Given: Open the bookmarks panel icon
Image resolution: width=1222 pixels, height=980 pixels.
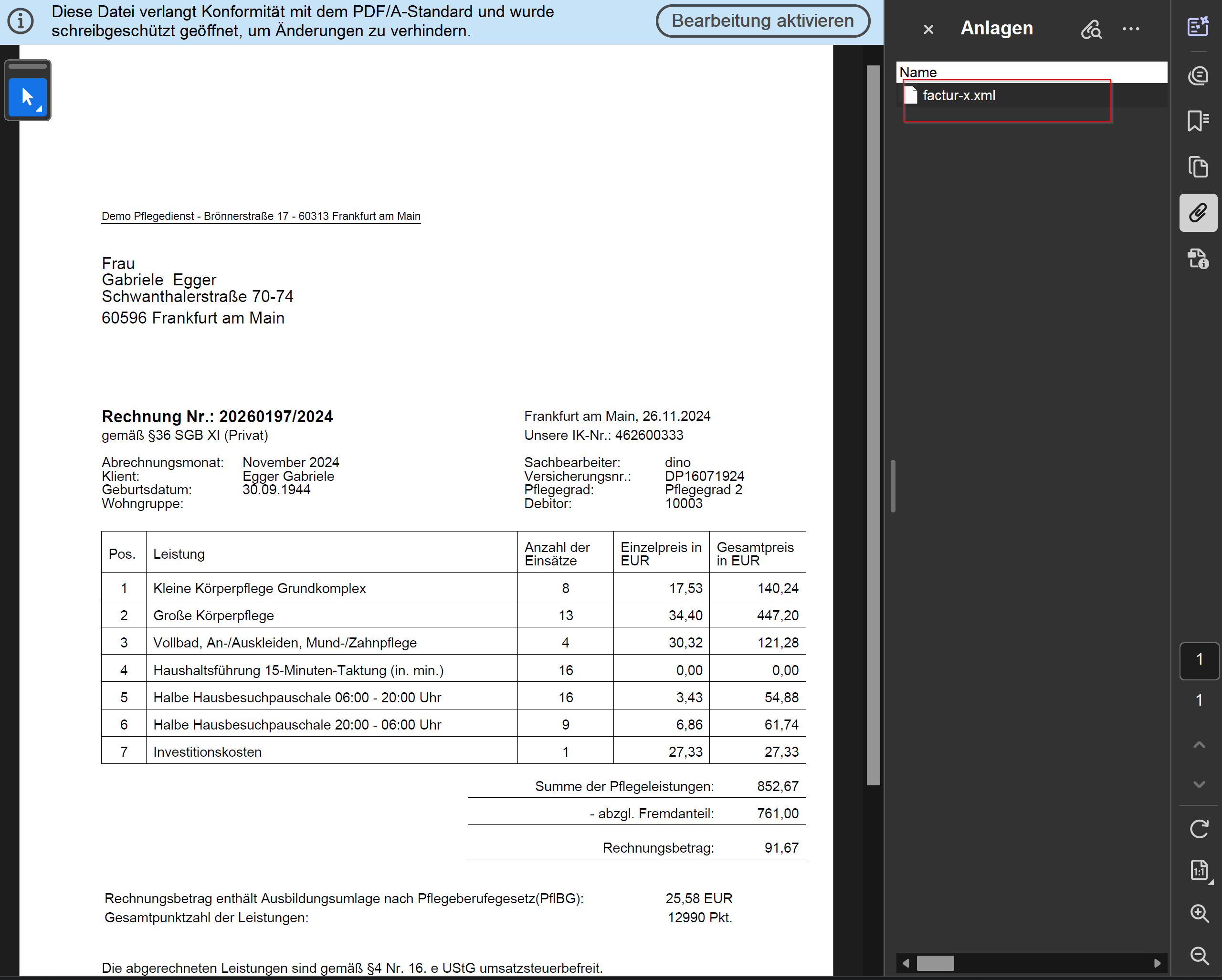Looking at the screenshot, I should pyautogui.click(x=1198, y=121).
